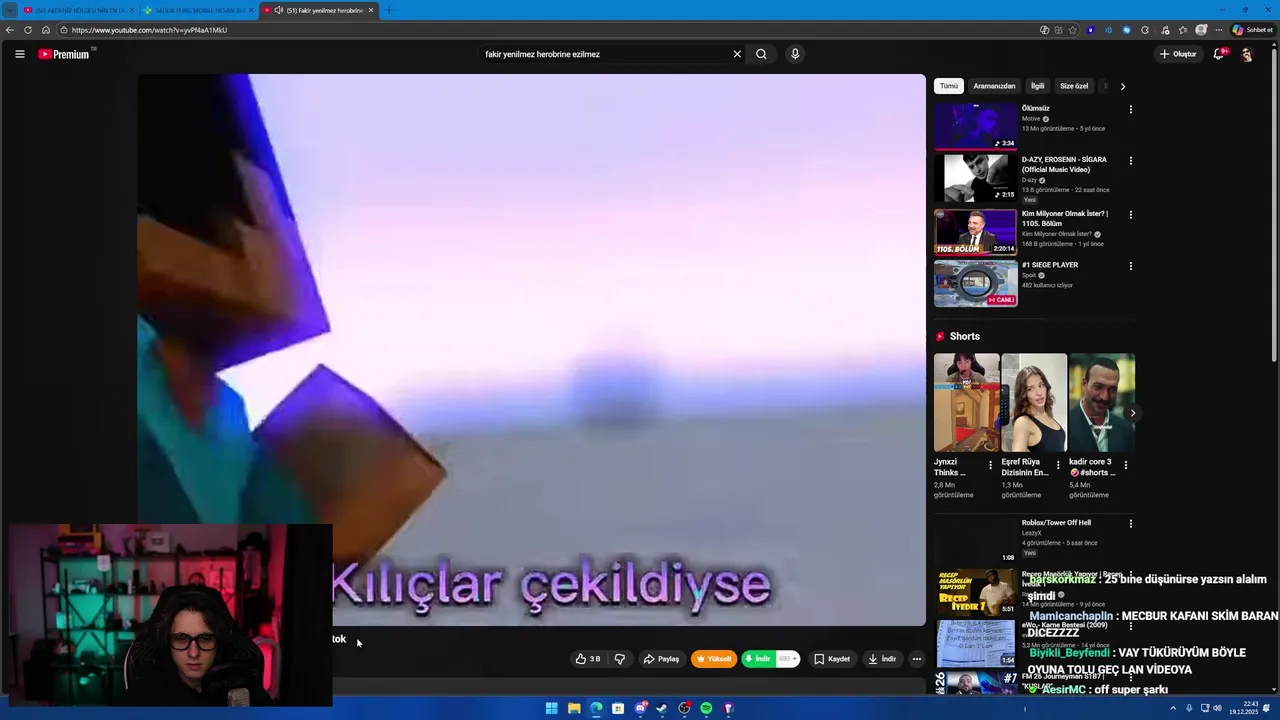Open options menu for SİGARA video

pyautogui.click(x=1131, y=160)
